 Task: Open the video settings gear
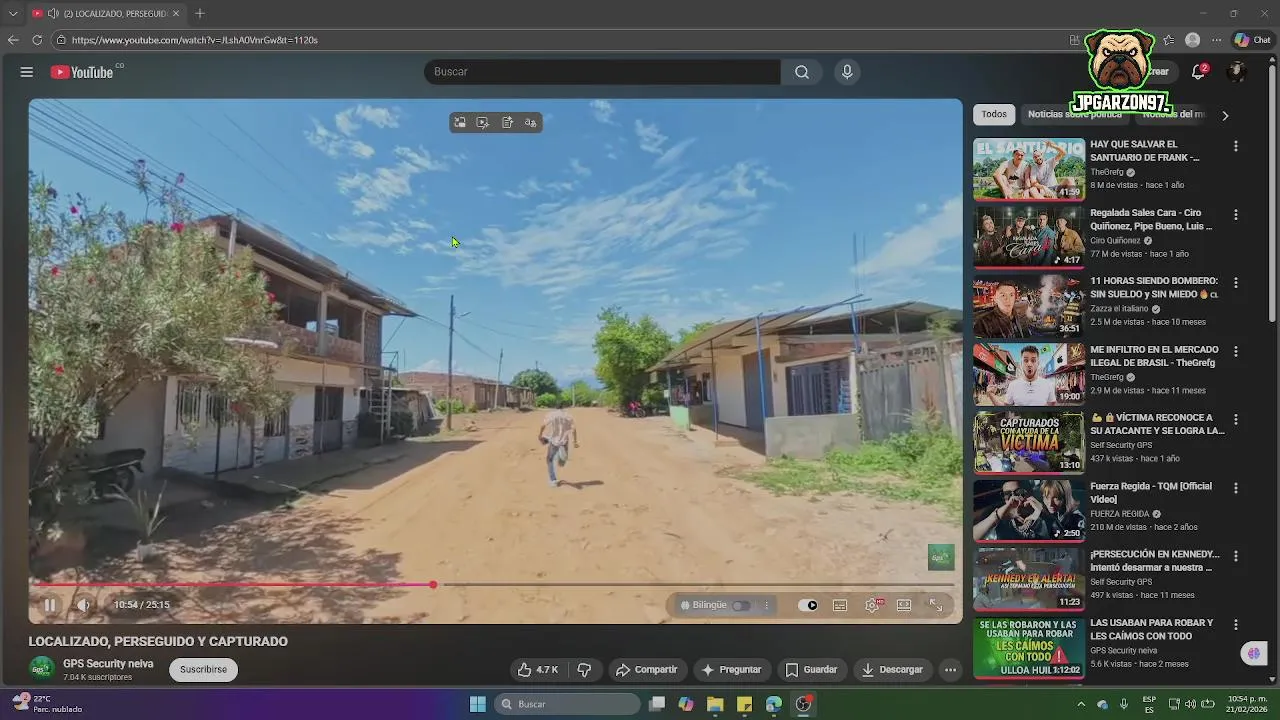coord(872,605)
